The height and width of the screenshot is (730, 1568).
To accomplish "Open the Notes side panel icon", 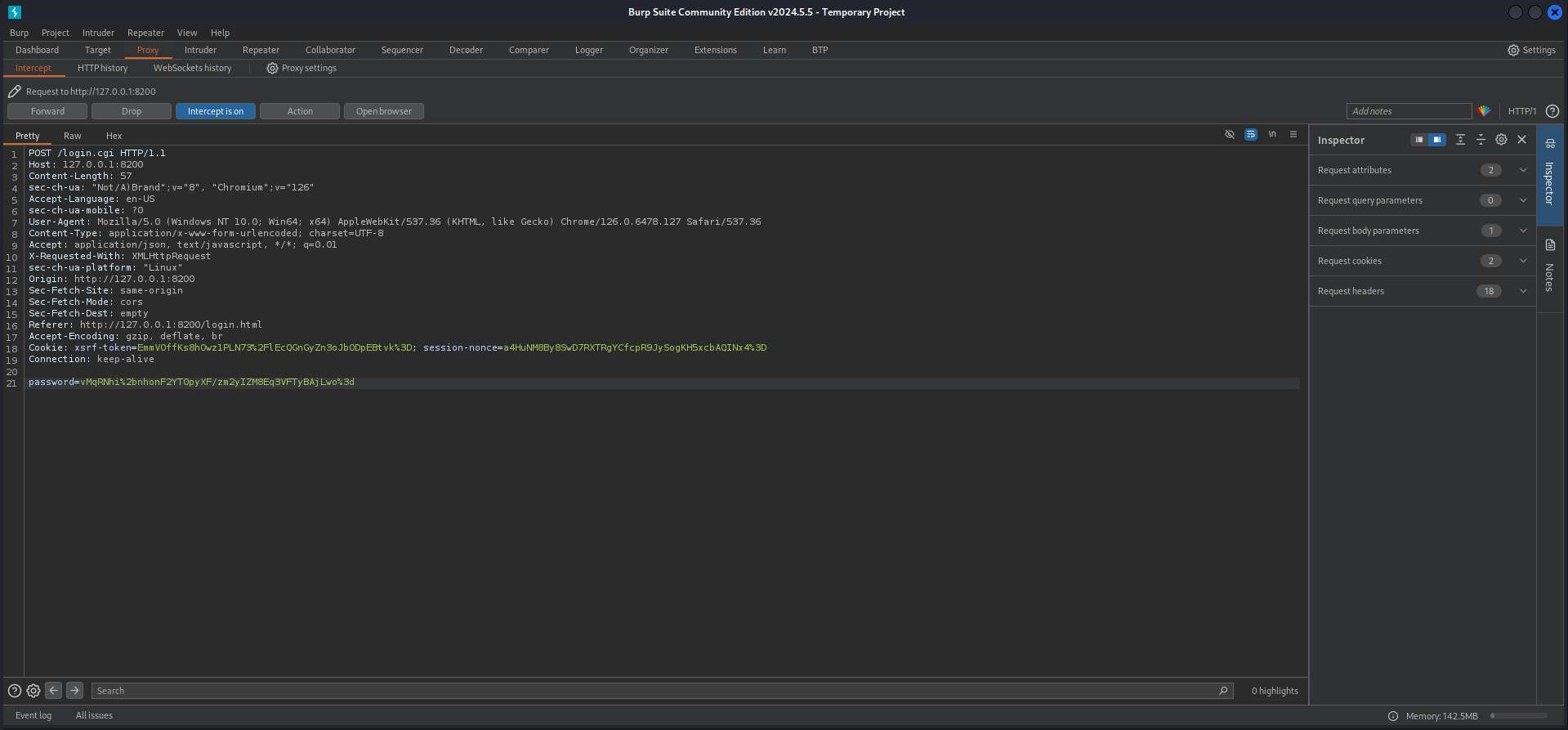I will pyautogui.click(x=1550, y=245).
